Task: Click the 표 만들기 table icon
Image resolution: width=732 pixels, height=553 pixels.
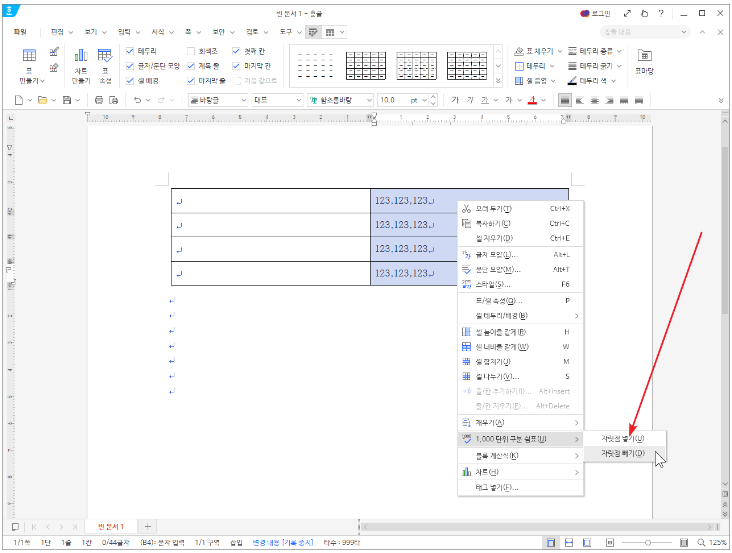Action: 29,56
